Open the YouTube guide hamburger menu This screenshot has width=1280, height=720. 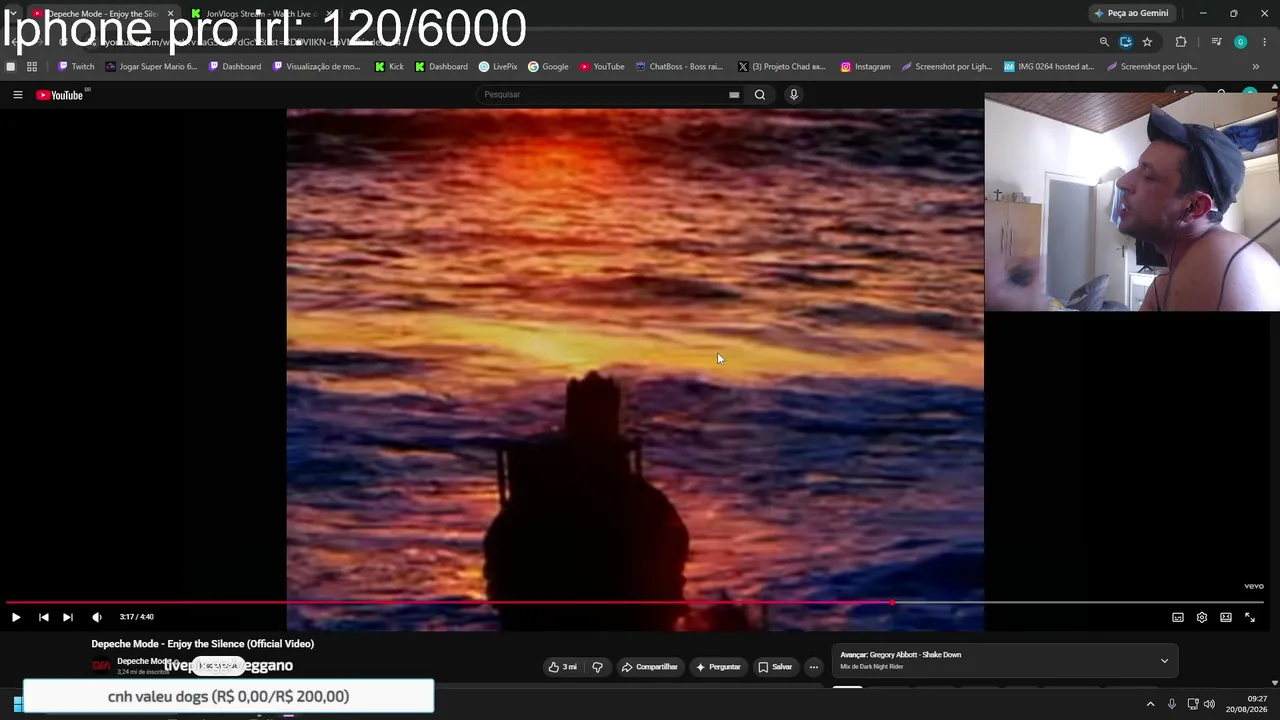[x=17, y=95]
